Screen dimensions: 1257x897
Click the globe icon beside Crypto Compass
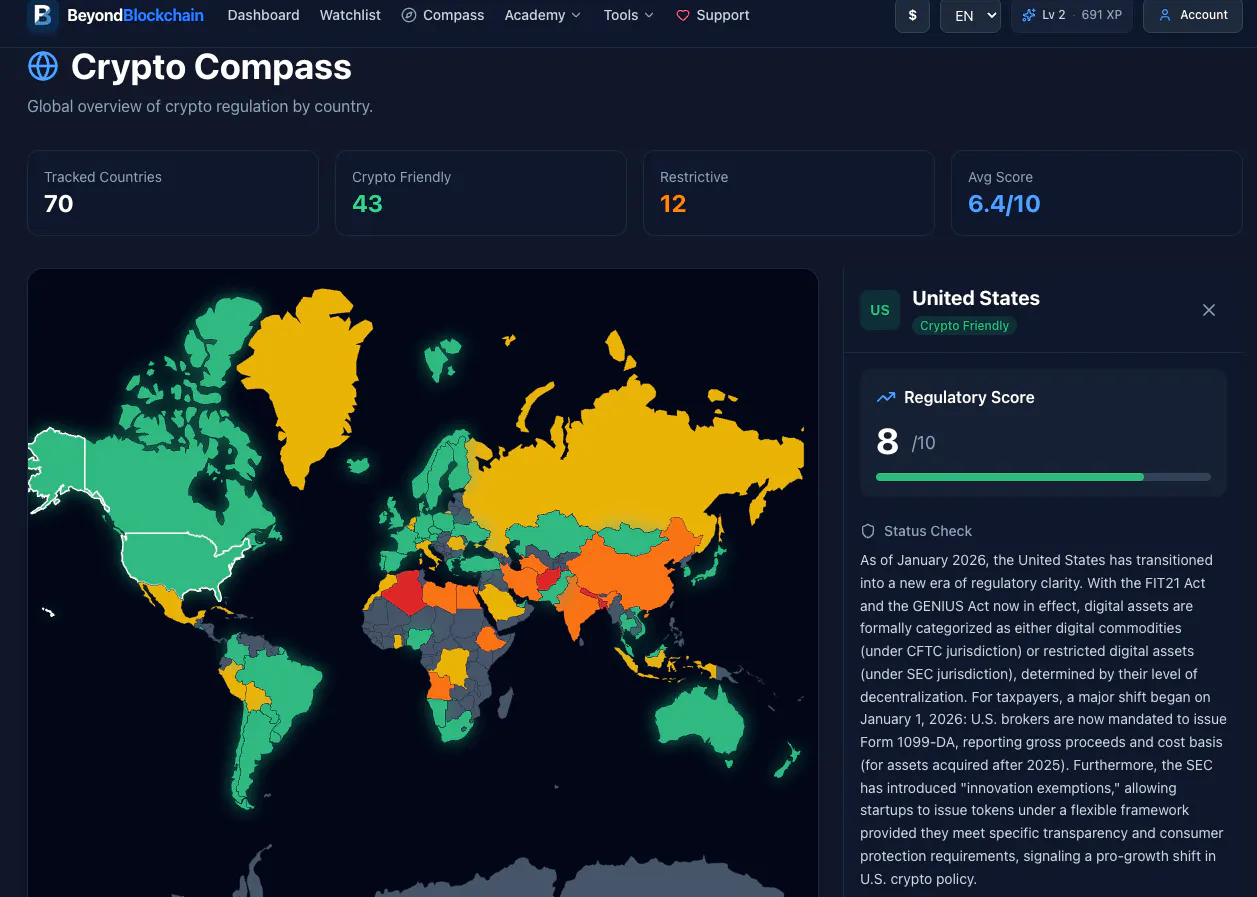43,67
